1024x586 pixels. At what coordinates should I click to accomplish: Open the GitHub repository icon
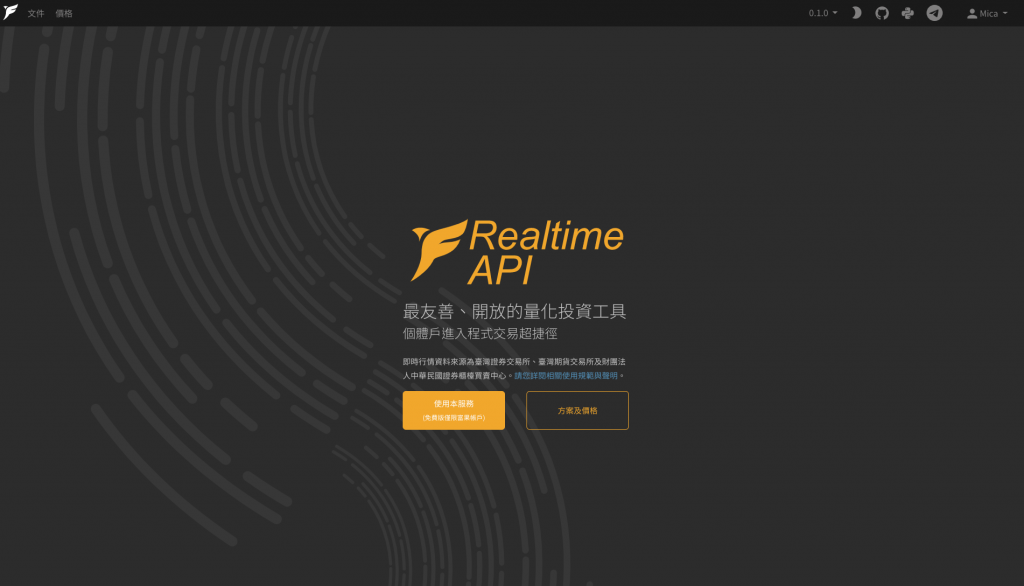tap(882, 13)
